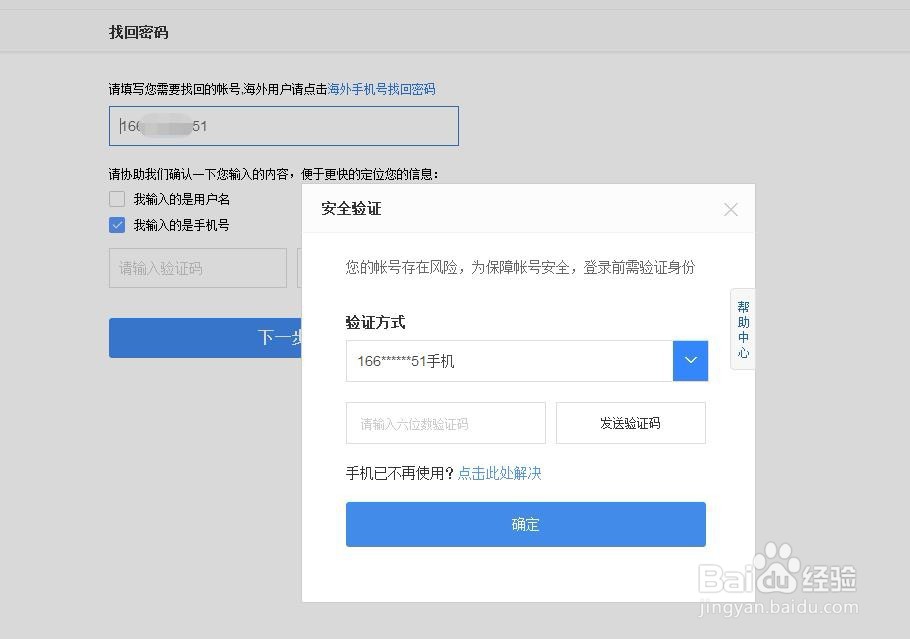
Task: Click the 下一步 button
Action: click(205, 337)
